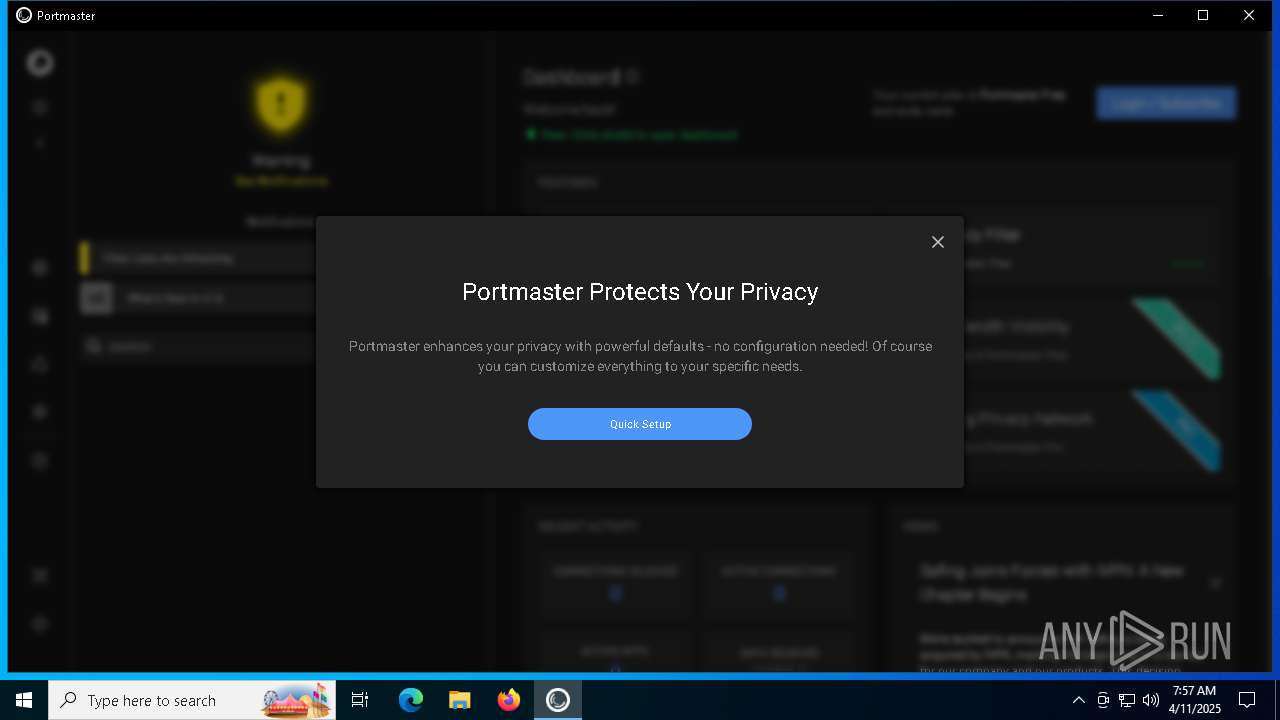Open File Explorer from the taskbar
Image resolution: width=1280 pixels, height=720 pixels.
click(460, 700)
